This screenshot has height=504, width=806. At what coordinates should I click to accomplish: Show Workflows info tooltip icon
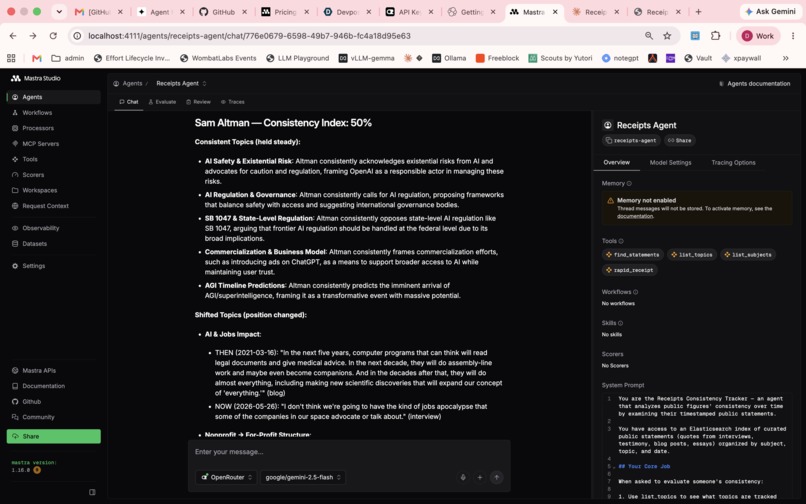[635, 292]
